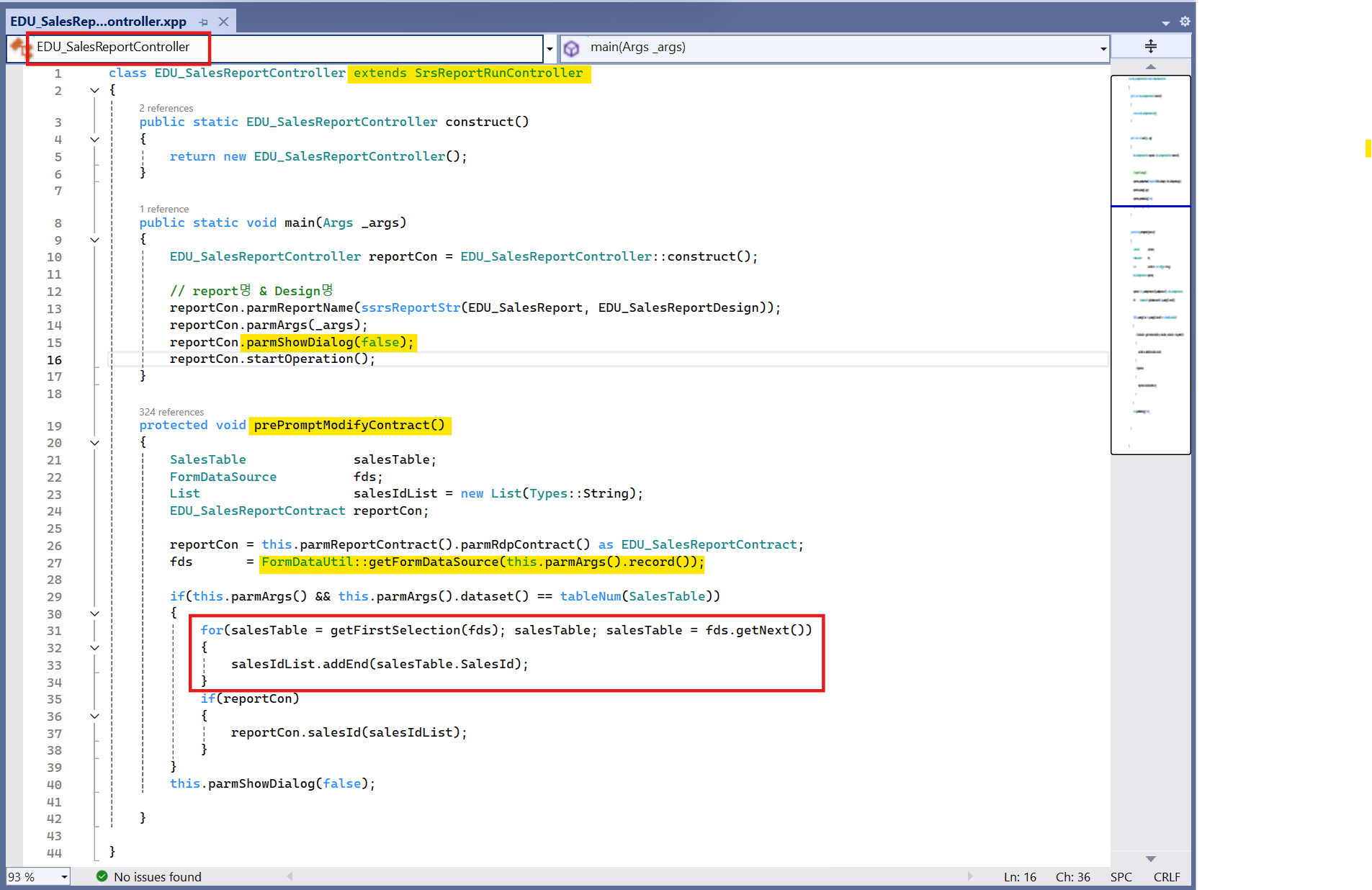
Task: Close the EDU_SalesReportController.xpp tab
Action: (x=223, y=22)
